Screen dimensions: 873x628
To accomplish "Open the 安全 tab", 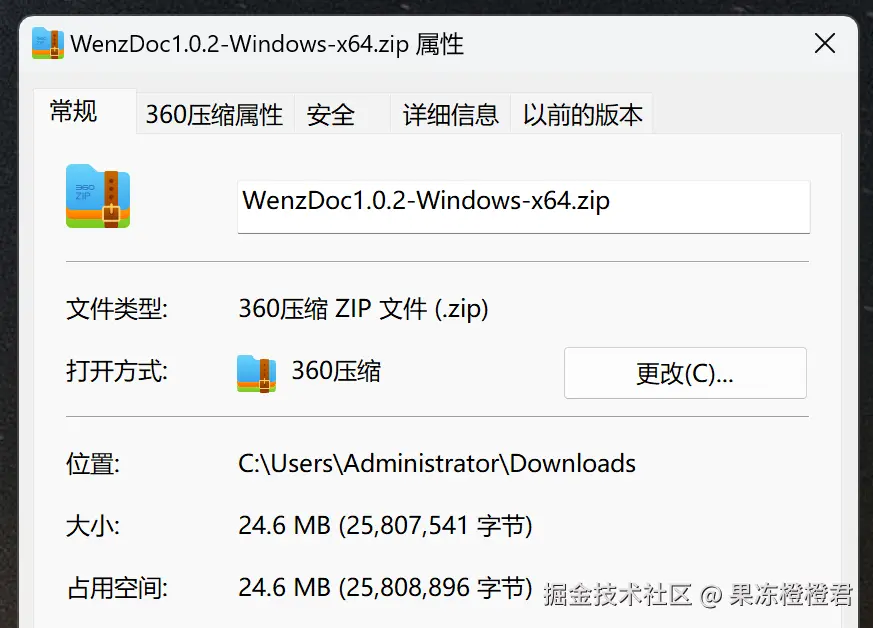I will [x=331, y=115].
